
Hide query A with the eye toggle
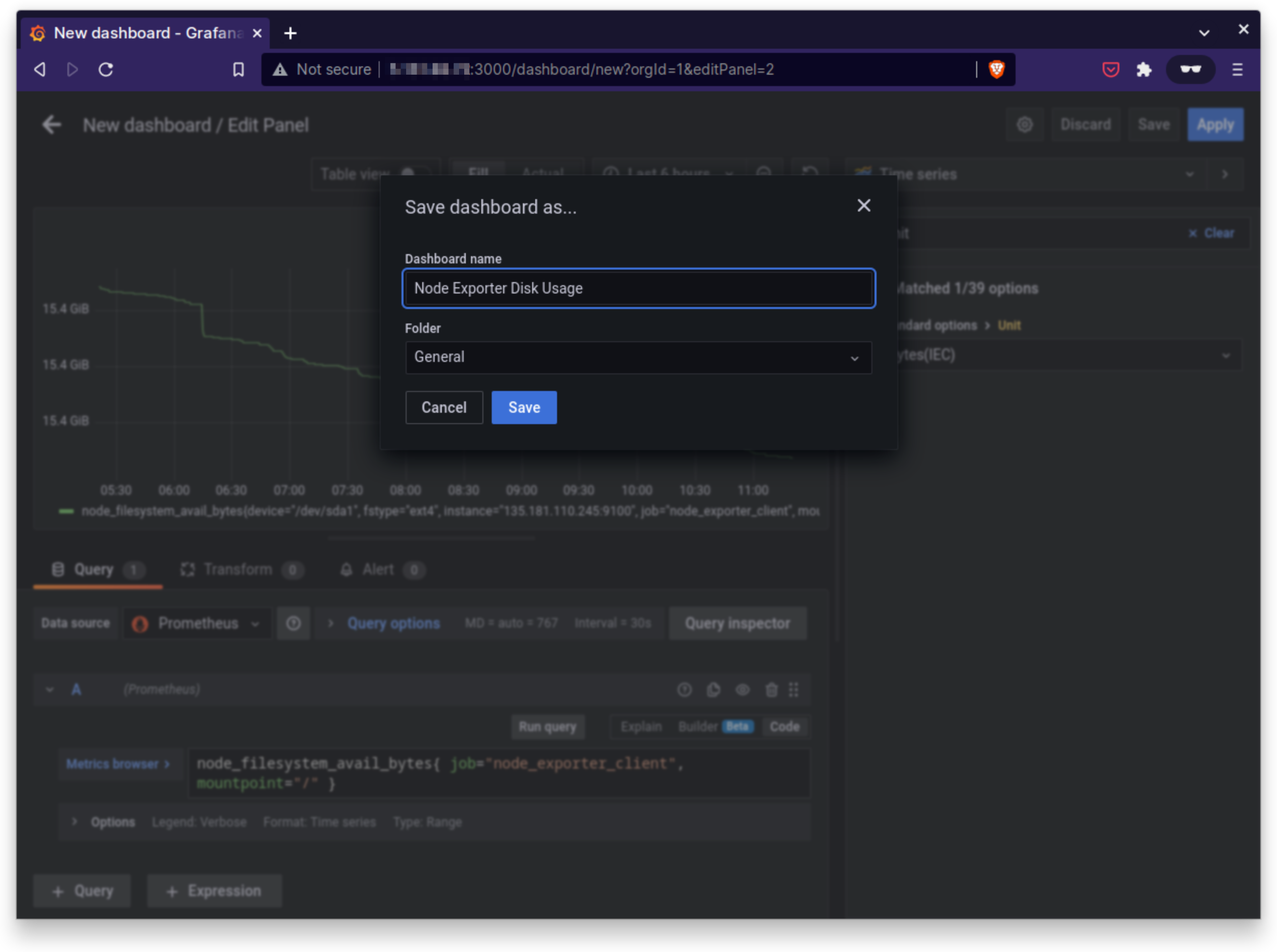tap(743, 690)
